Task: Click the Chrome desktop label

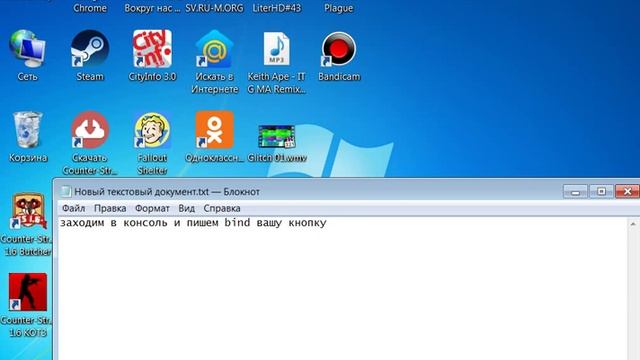Action: click(90, 8)
